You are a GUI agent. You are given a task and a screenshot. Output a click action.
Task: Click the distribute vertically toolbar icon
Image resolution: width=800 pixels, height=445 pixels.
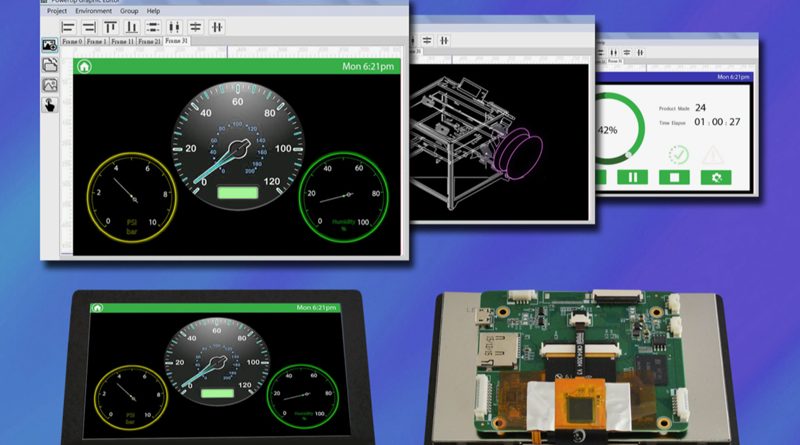point(153,27)
